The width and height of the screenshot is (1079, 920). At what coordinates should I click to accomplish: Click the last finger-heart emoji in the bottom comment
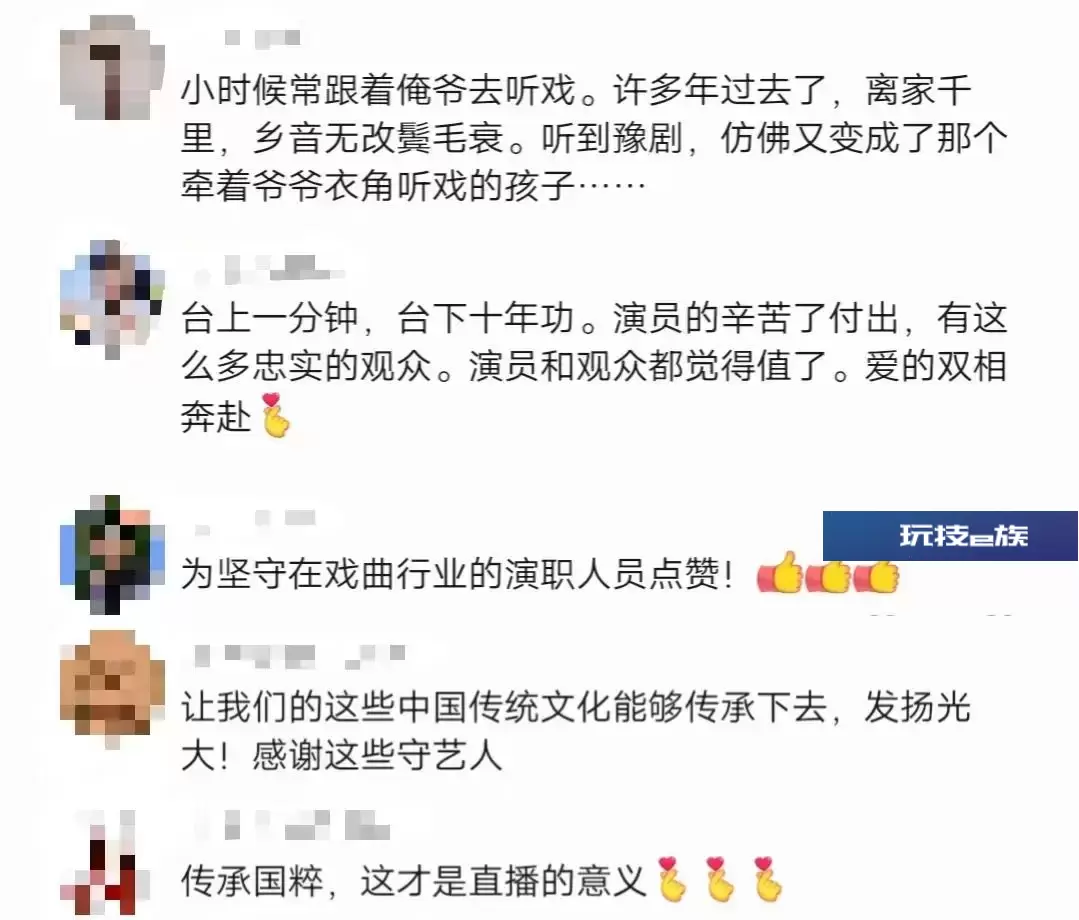click(x=767, y=879)
